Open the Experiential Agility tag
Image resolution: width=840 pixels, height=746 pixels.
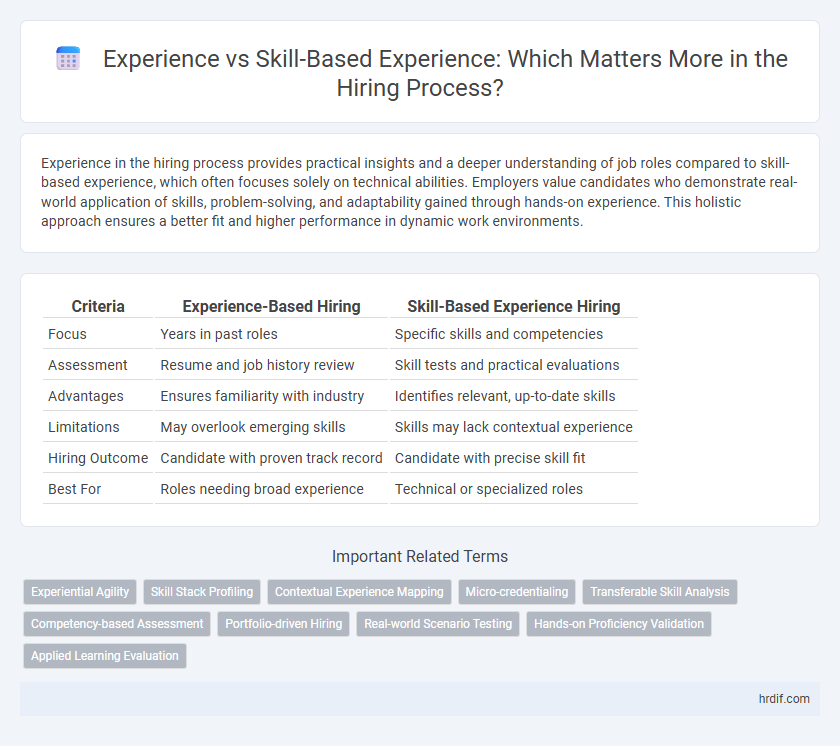pos(80,592)
